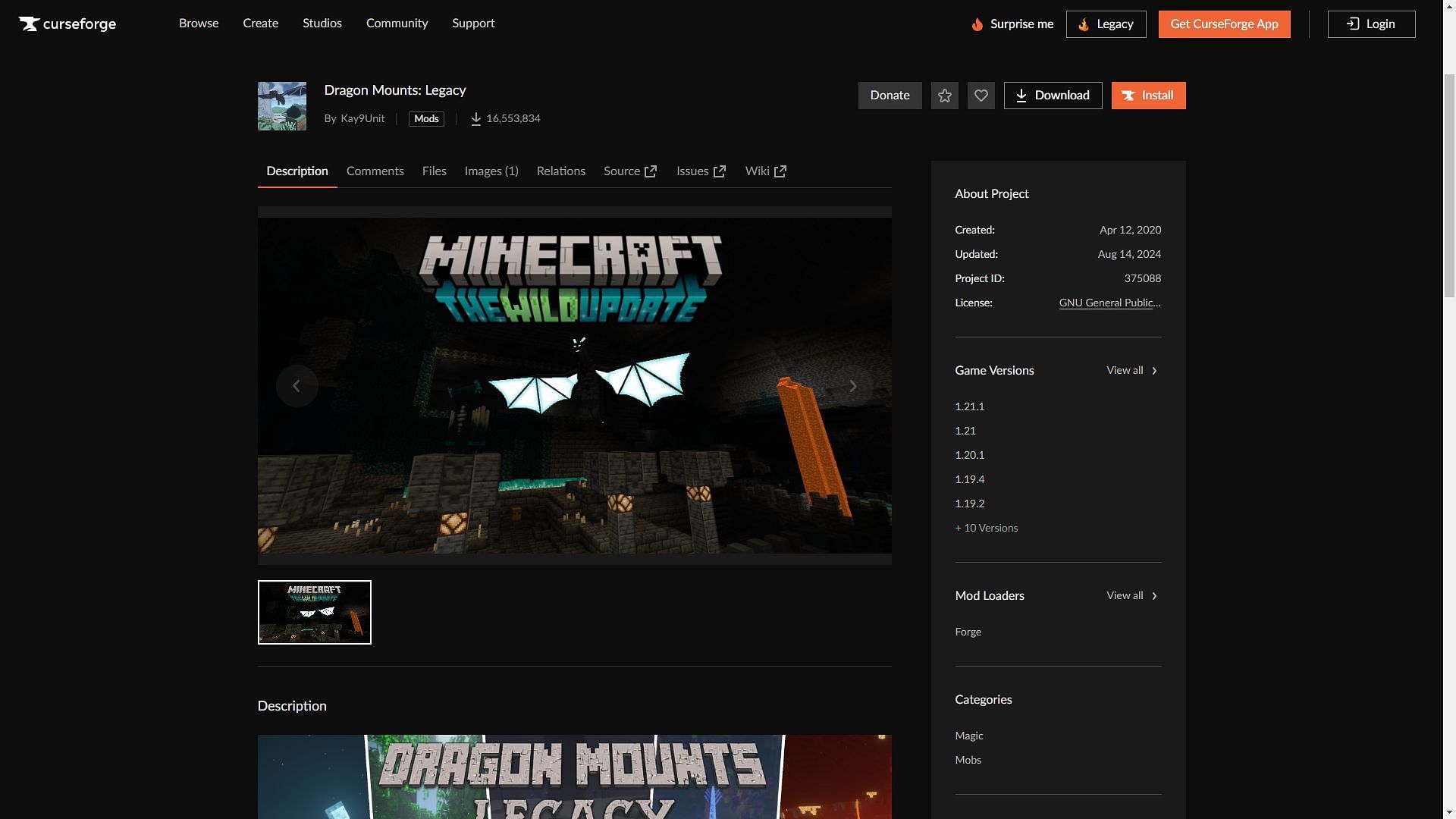The image size is (1456, 819).
Task: Click the Install orange button icon
Action: [1149, 95]
